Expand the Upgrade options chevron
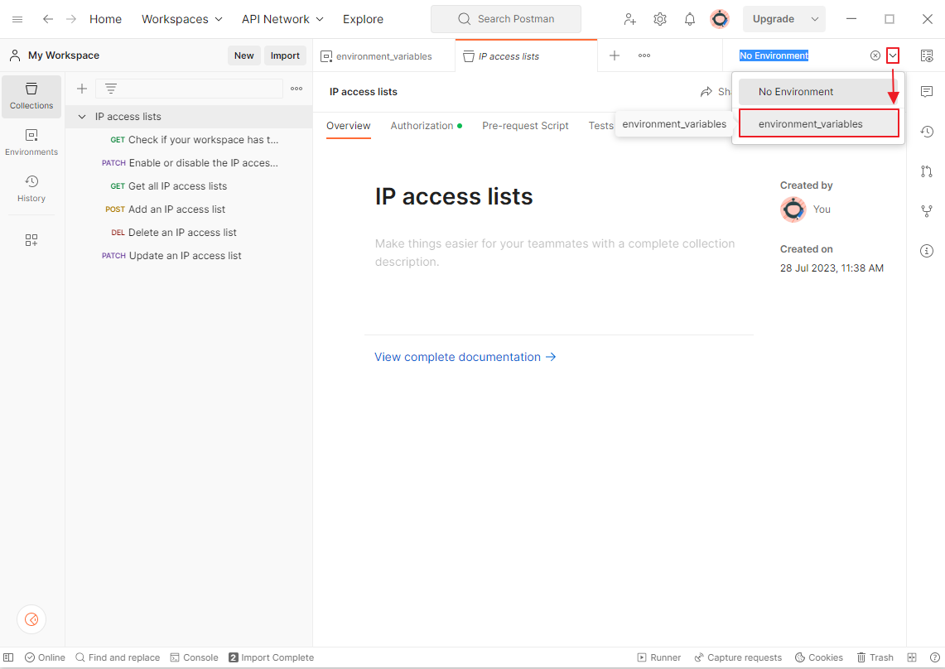This screenshot has width=945, height=669. coord(814,19)
